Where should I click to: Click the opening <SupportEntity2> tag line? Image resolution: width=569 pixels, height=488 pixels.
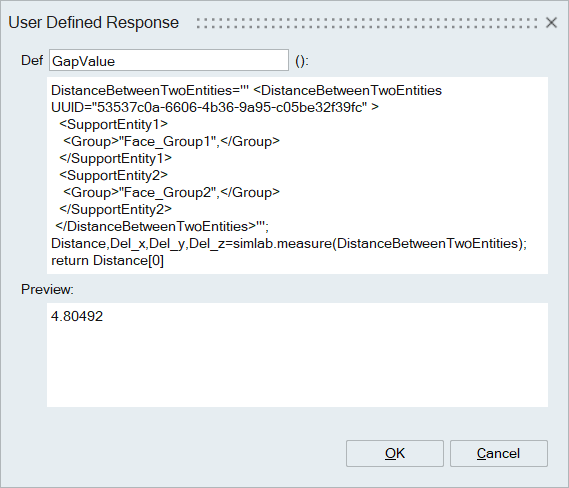113,175
